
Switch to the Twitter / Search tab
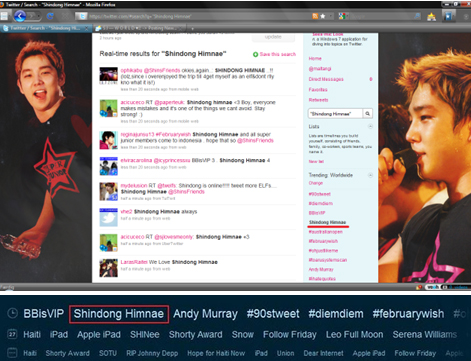(45, 28)
